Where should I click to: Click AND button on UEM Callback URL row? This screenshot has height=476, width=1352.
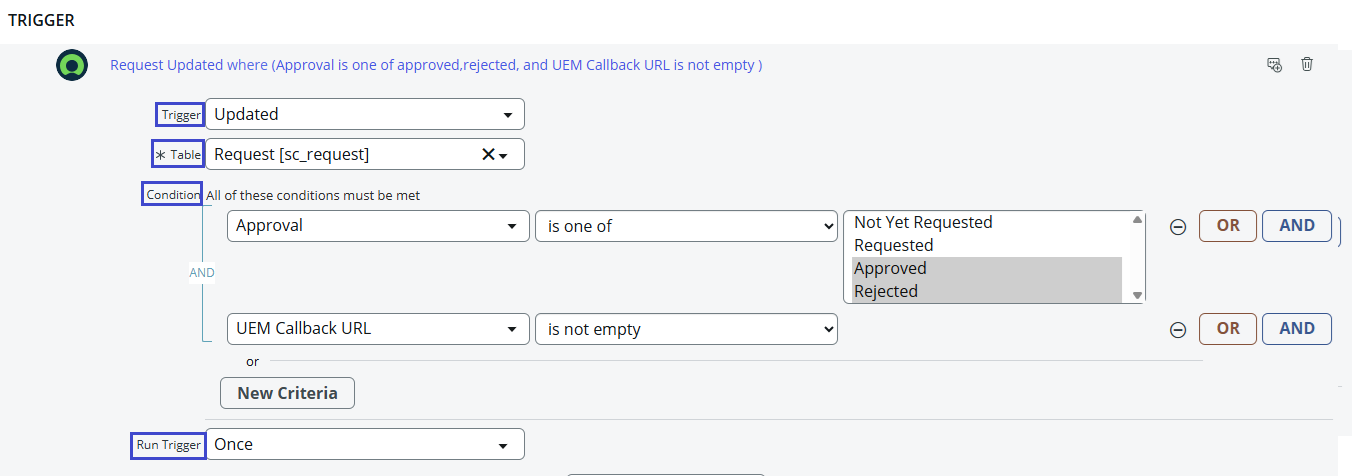tap(1297, 329)
